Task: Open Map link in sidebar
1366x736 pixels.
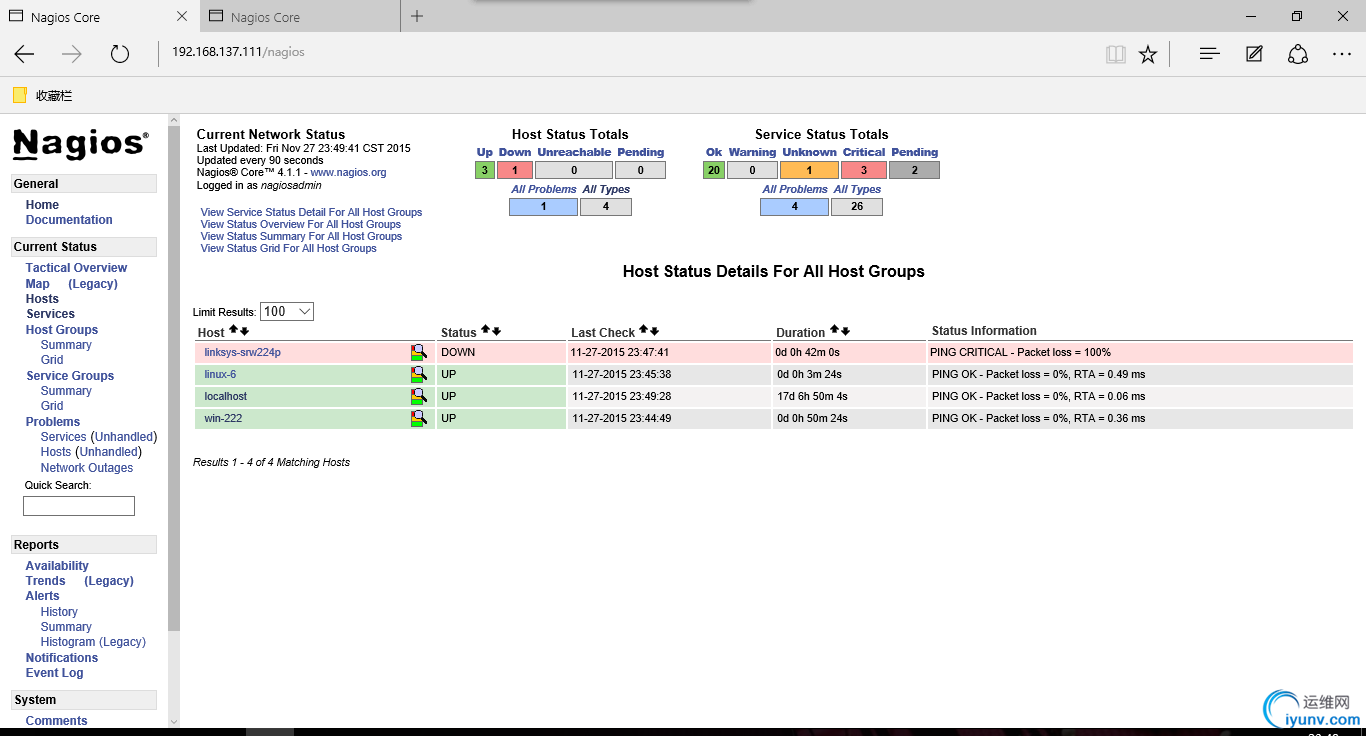Action: click(37, 284)
